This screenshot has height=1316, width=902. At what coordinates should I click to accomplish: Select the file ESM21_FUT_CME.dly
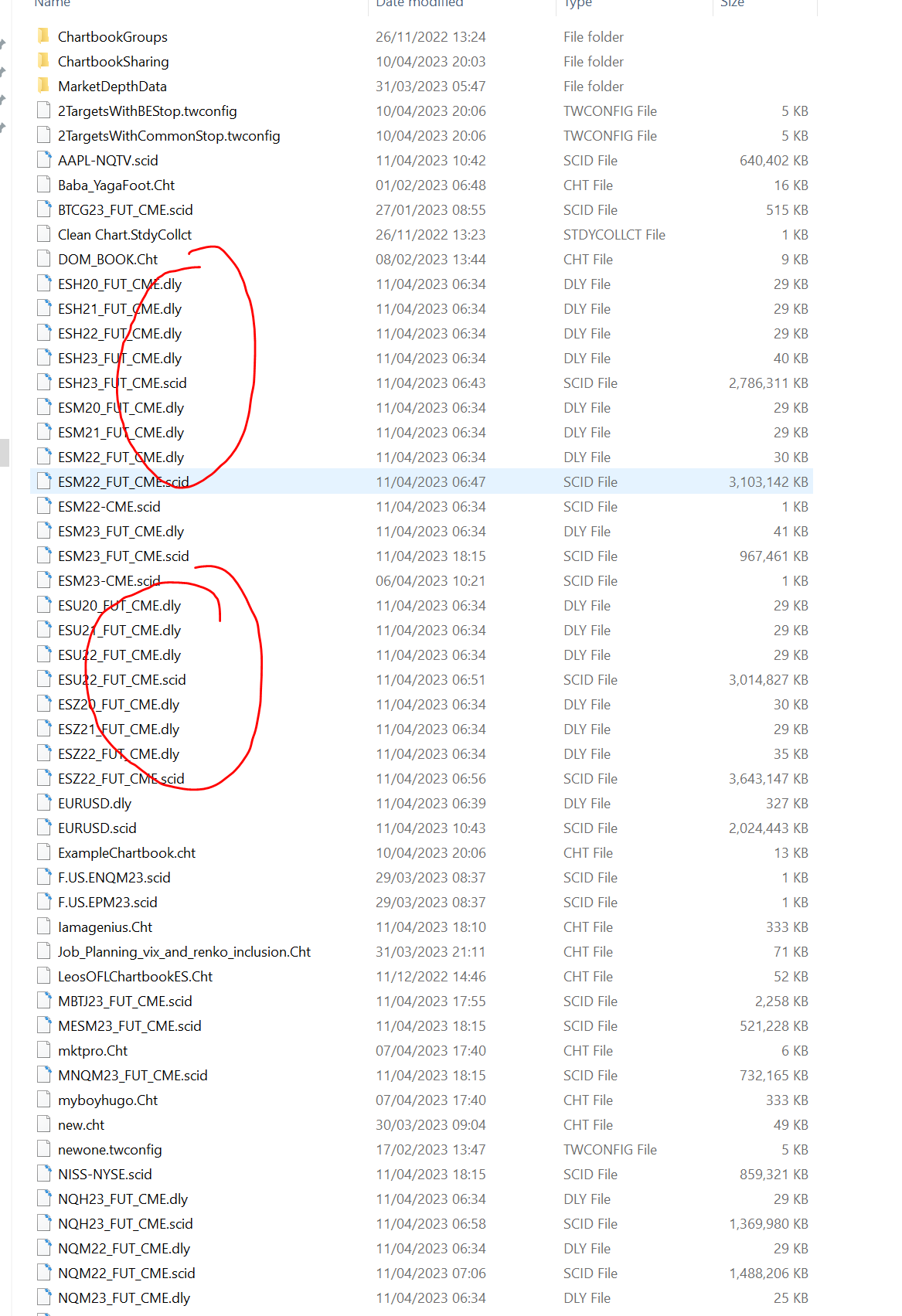point(121,432)
